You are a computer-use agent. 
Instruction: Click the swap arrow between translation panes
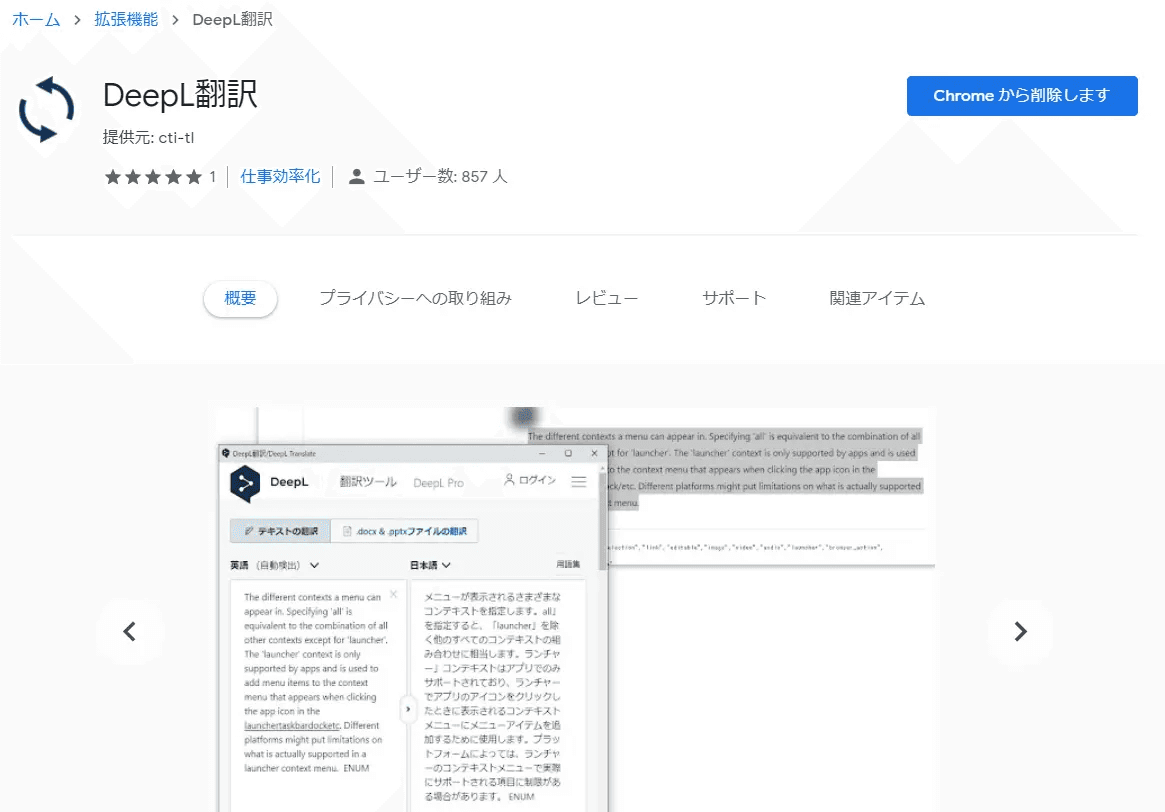[408, 709]
